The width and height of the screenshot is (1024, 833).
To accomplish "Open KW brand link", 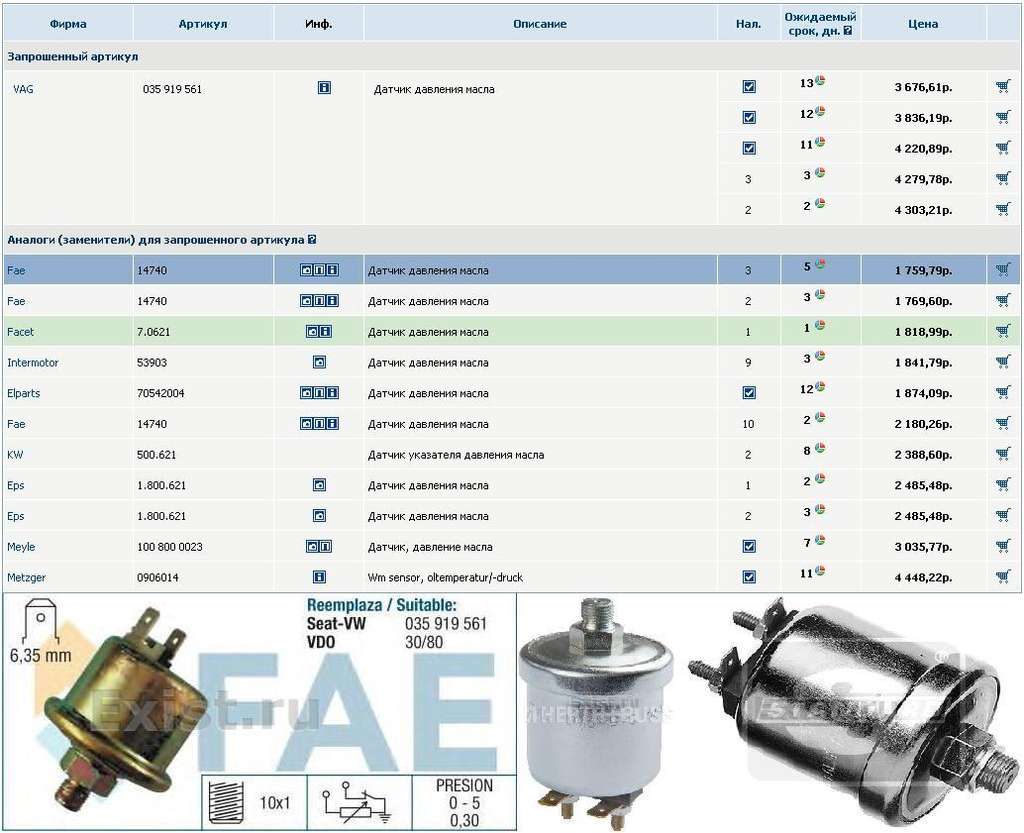I will point(15,454).
